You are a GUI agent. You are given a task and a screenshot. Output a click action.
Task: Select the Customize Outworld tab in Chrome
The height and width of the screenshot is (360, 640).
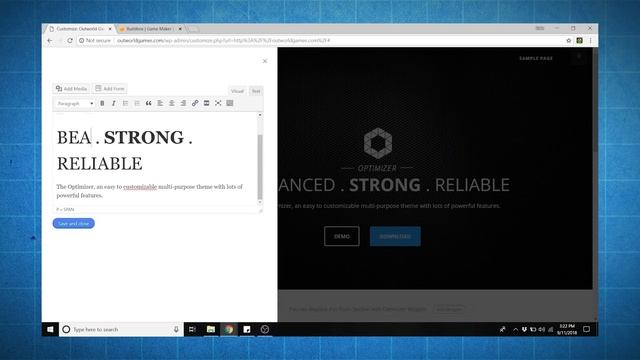80,29
